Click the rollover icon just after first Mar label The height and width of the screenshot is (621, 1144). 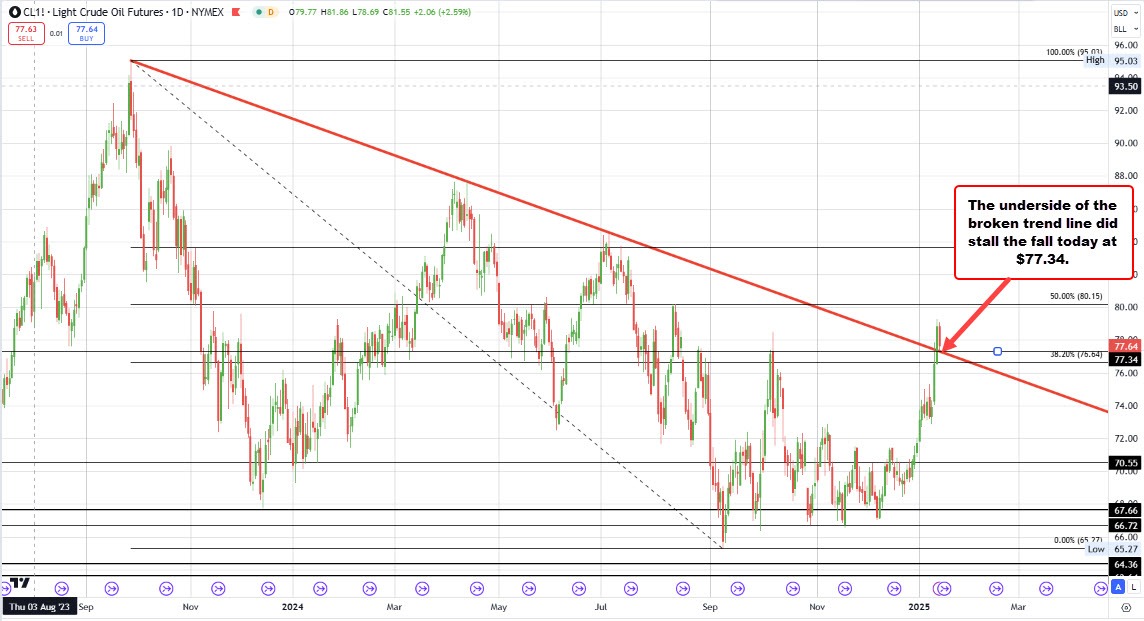pos(422,588)
